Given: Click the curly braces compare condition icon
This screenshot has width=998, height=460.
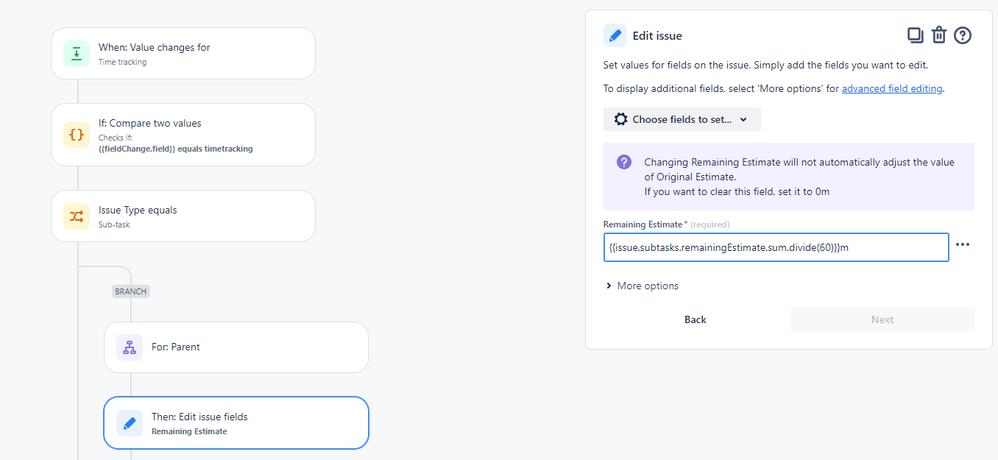Looking at the screenshot, I should pos(76,135).
